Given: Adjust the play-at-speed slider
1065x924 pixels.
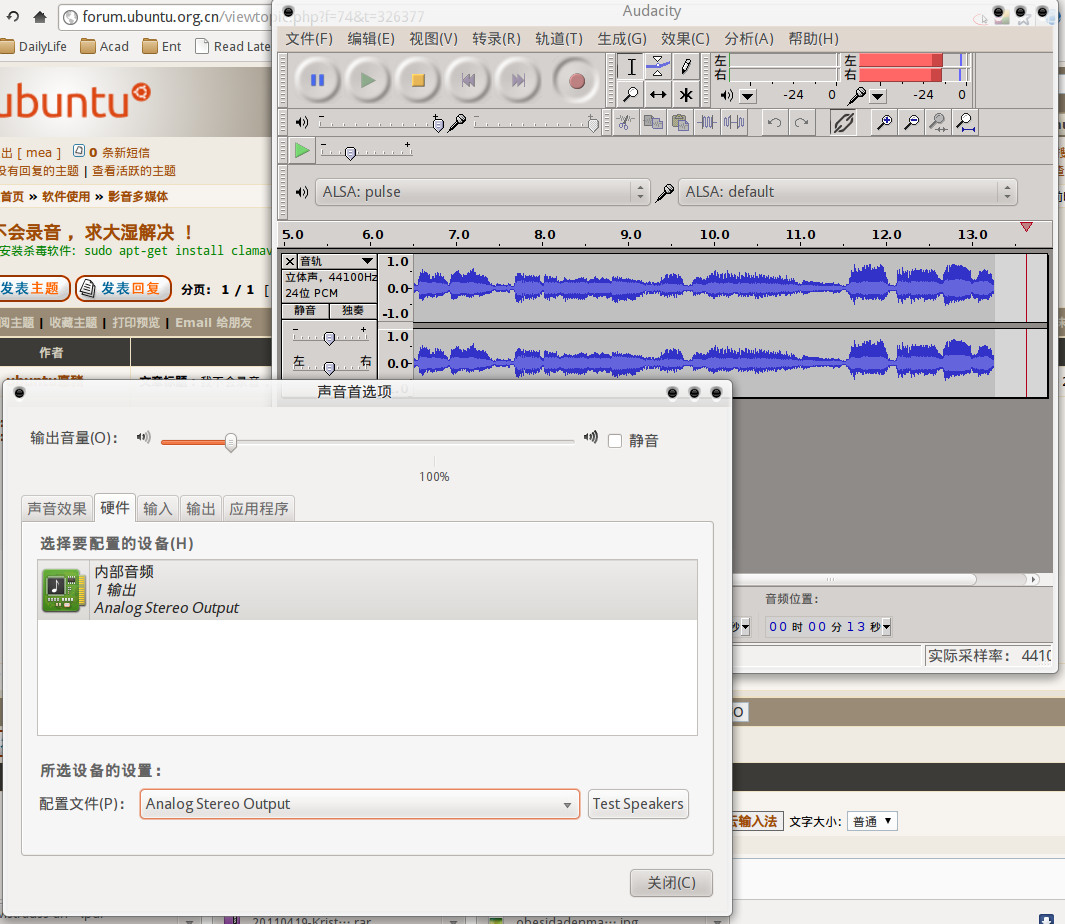Looking at the screenshot, I should 350,153.
